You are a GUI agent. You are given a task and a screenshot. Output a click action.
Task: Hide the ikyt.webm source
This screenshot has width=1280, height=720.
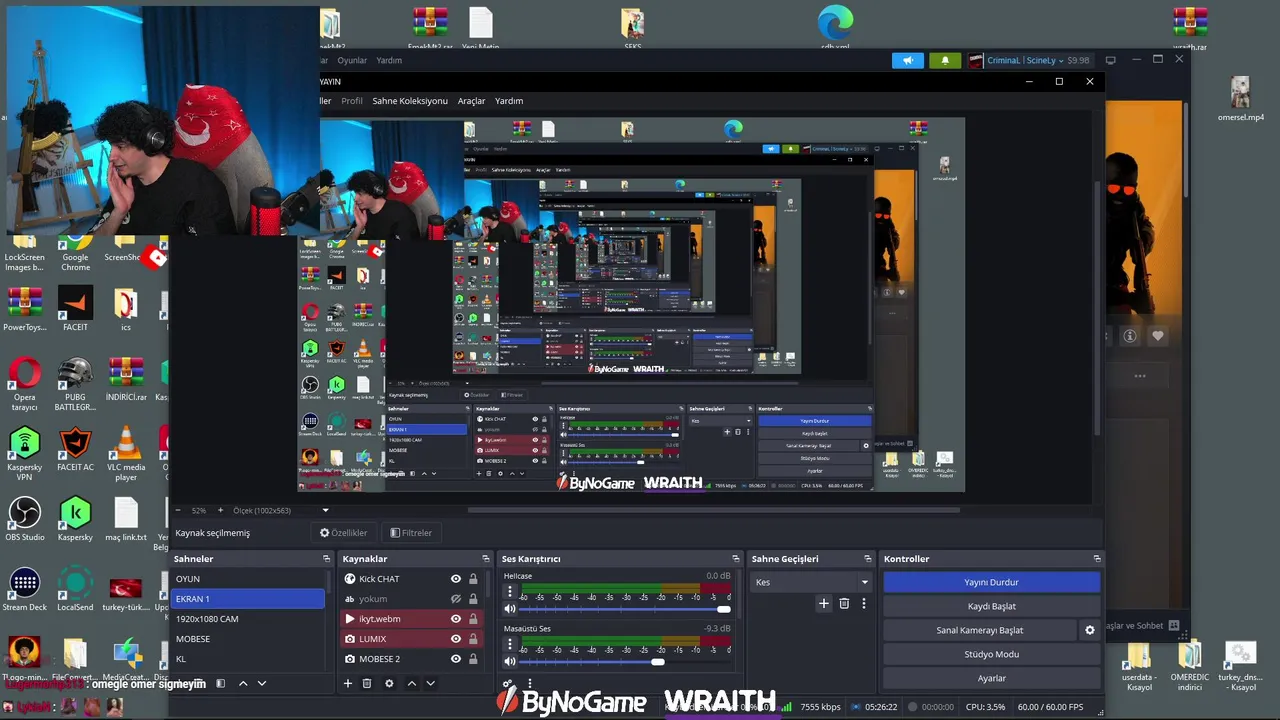pyautogui.click(x=456, y=619)
